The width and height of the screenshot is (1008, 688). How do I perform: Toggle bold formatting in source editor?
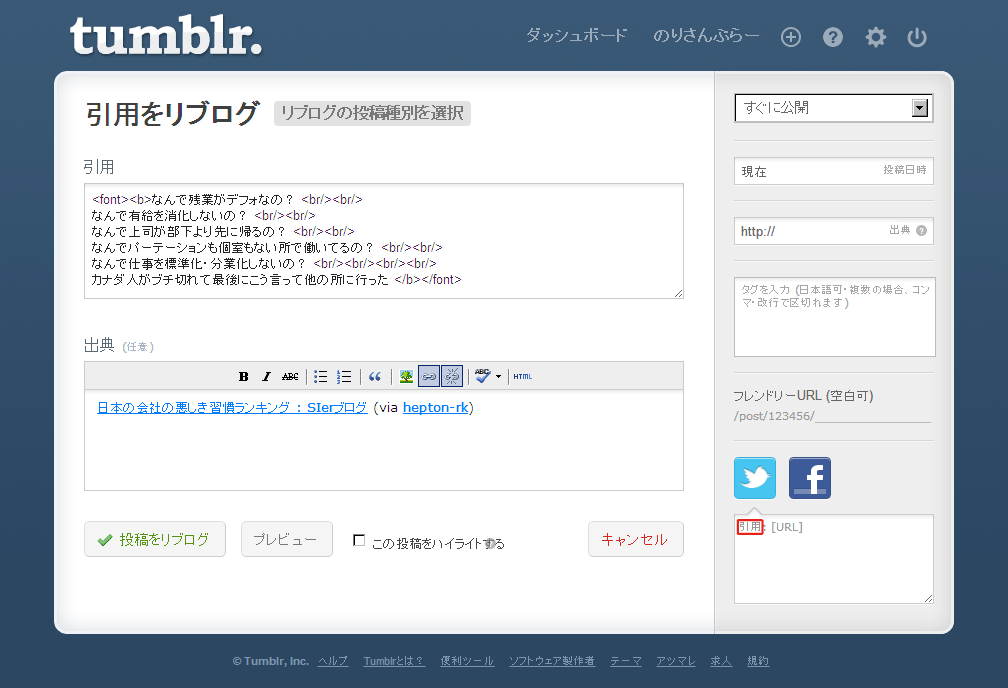(x=243, y=376)
